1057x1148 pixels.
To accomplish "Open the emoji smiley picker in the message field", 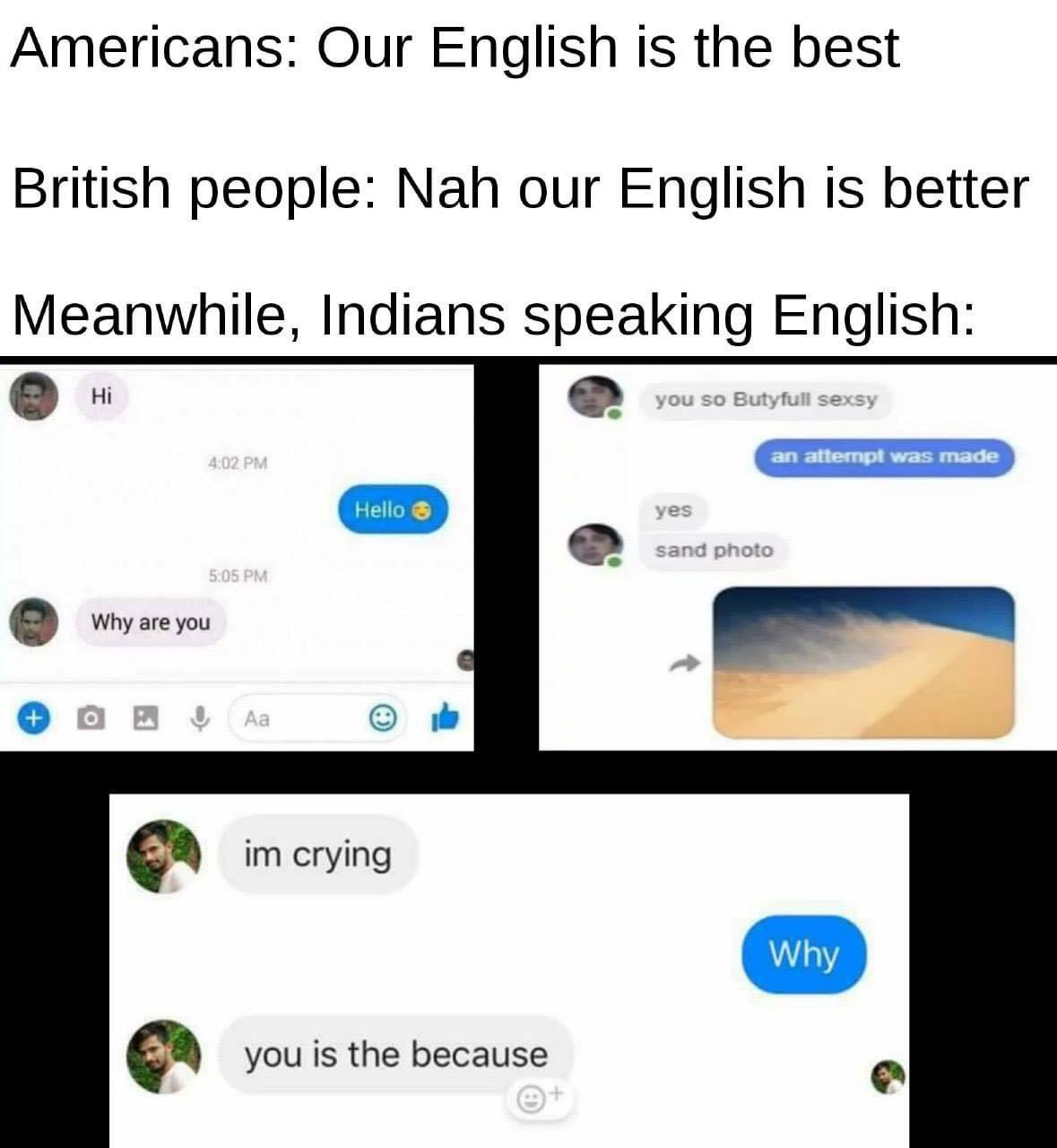I will point(383,717).
